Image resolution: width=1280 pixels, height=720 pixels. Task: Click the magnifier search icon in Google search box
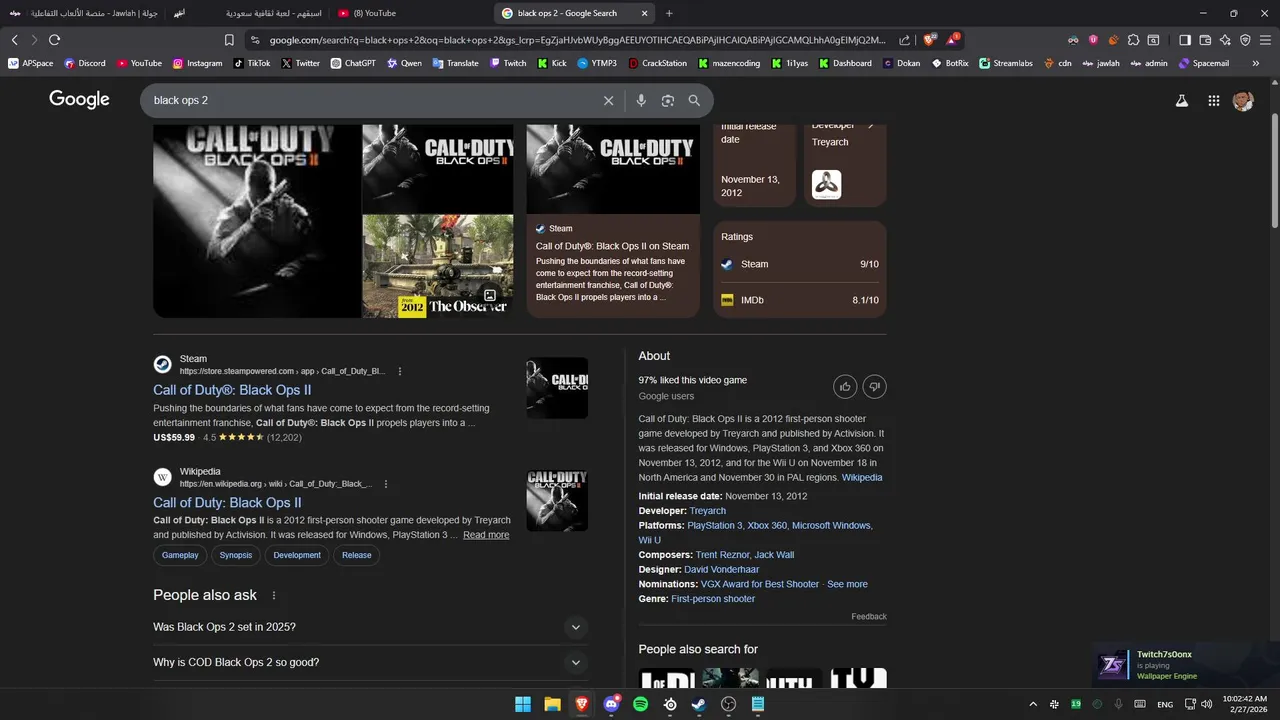[x=694, y=101]
